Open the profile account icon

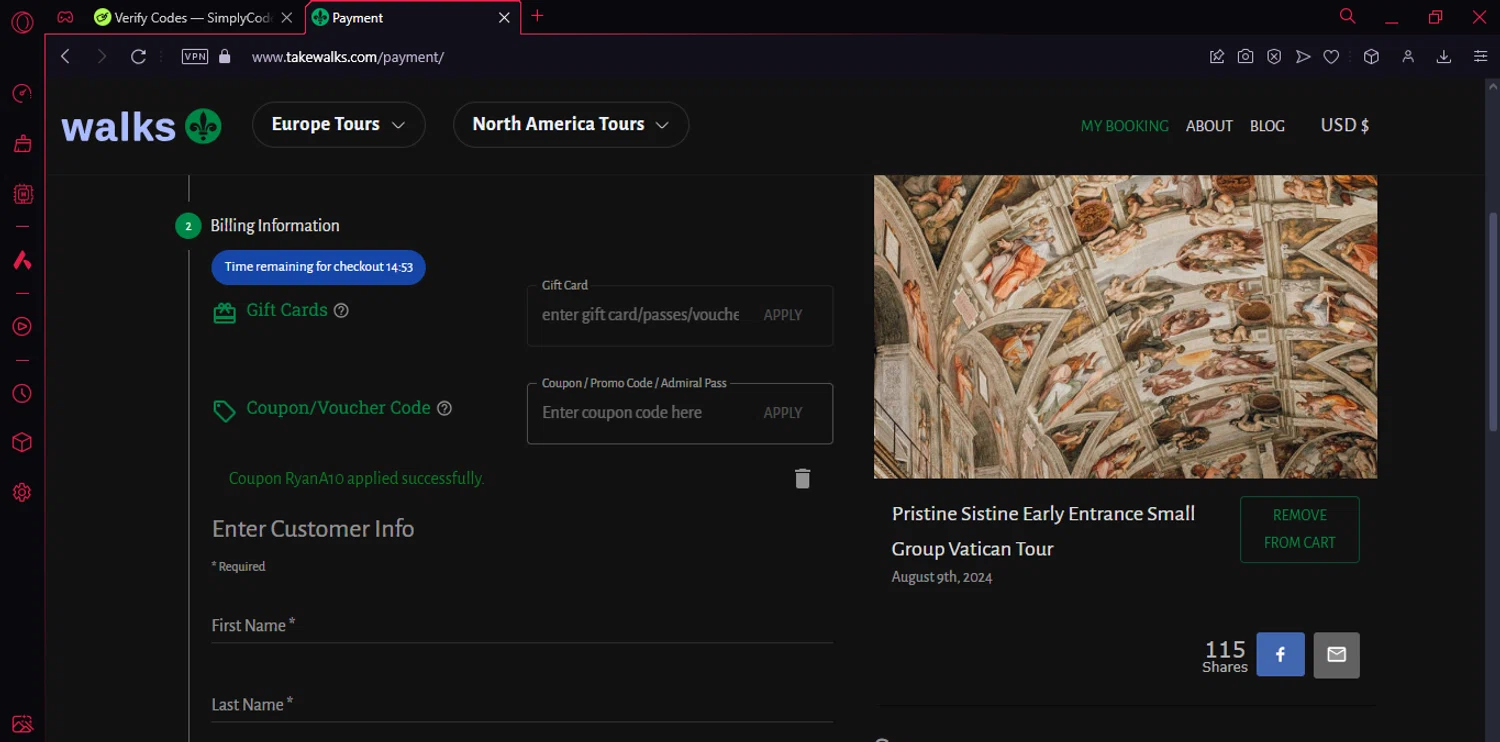[1408, 57]
